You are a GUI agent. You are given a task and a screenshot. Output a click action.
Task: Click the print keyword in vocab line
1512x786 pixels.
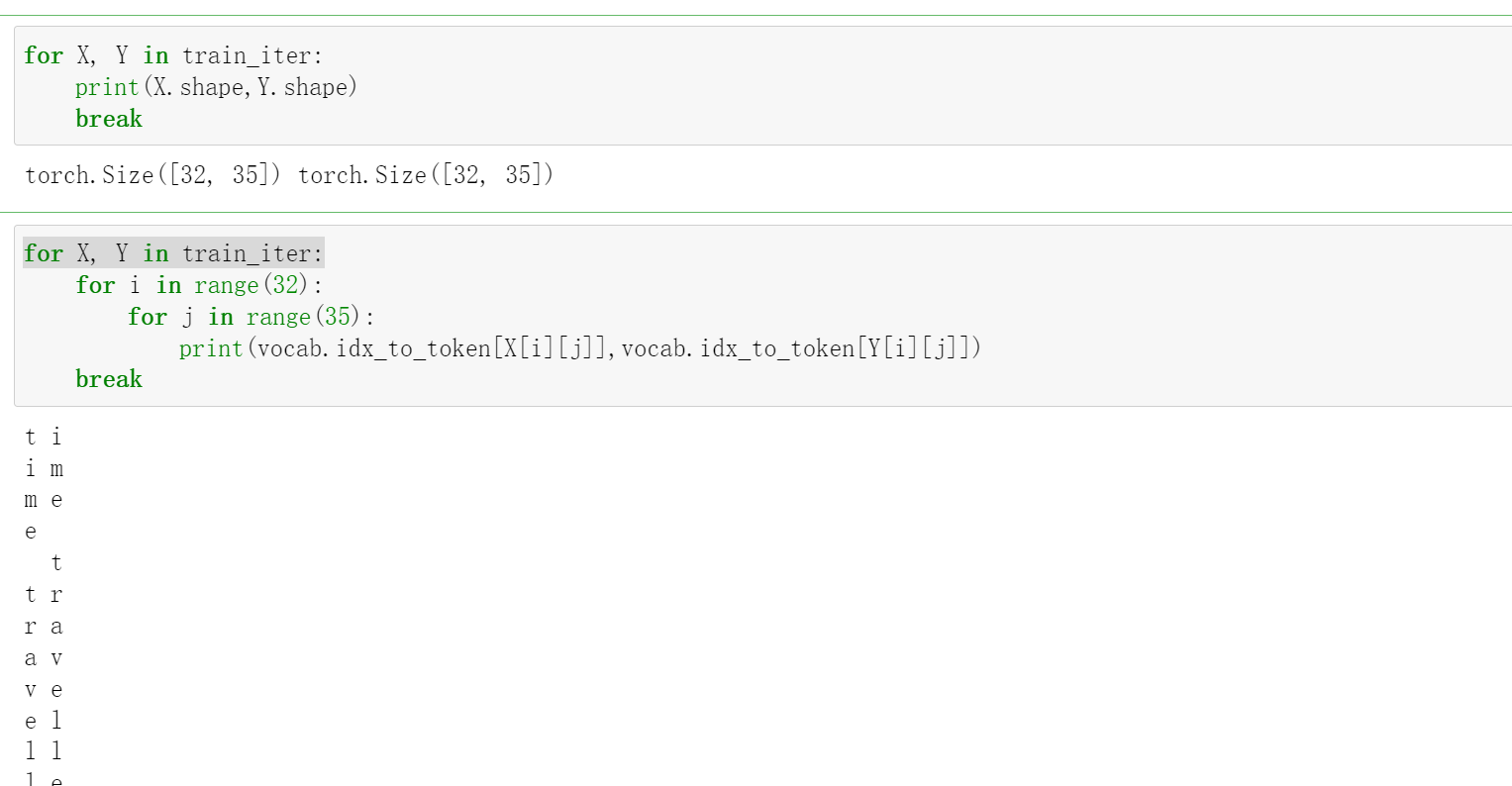click(x=211, y=348)
